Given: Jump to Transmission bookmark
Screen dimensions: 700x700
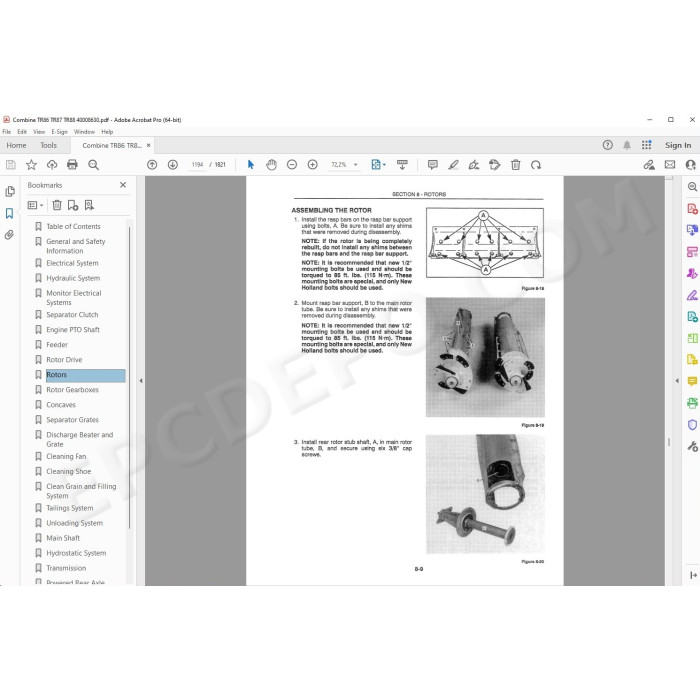Looking at the screenshot, I should click(x=66, y=568).
